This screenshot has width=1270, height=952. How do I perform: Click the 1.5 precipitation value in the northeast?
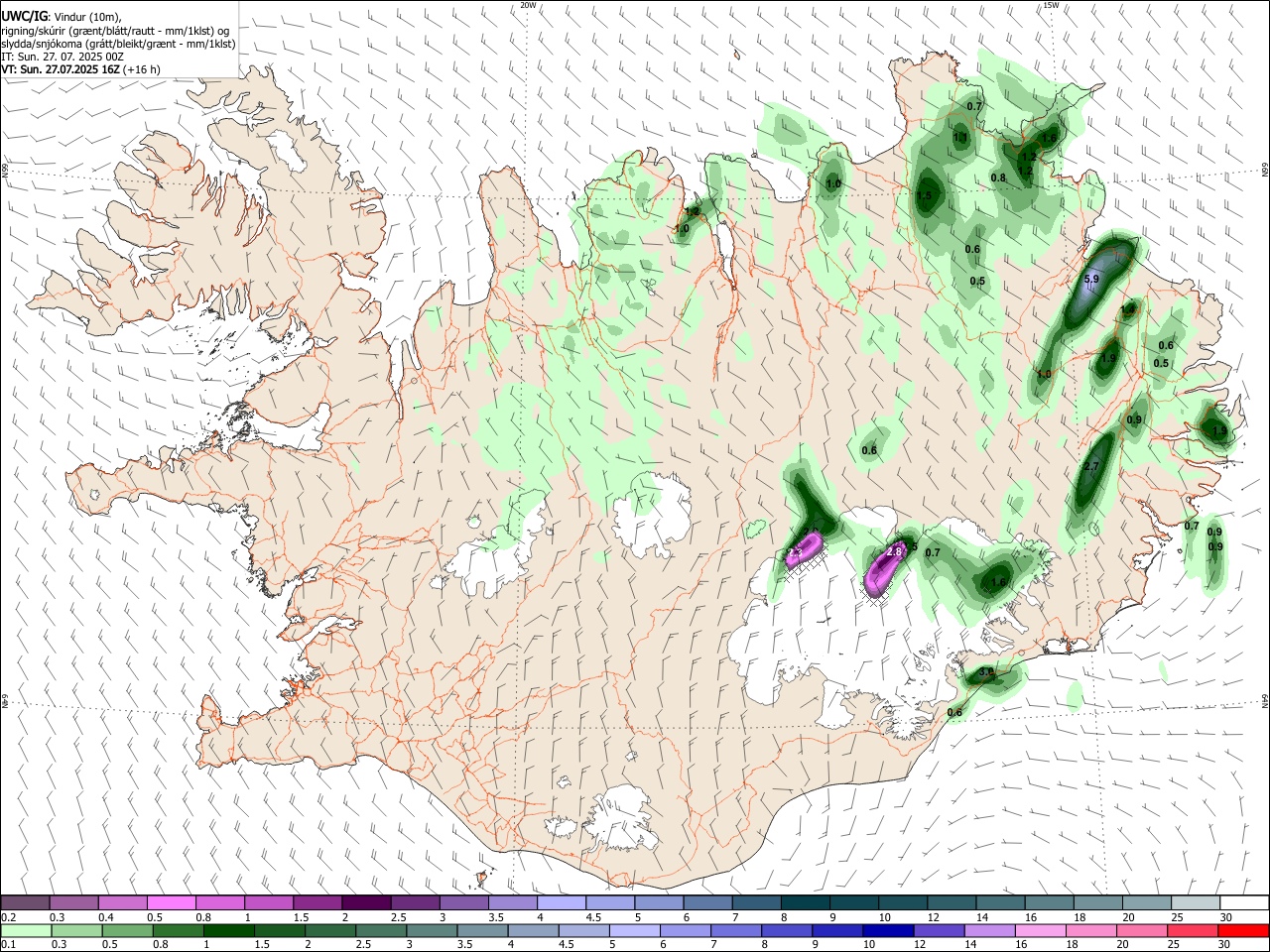[924, 196]
